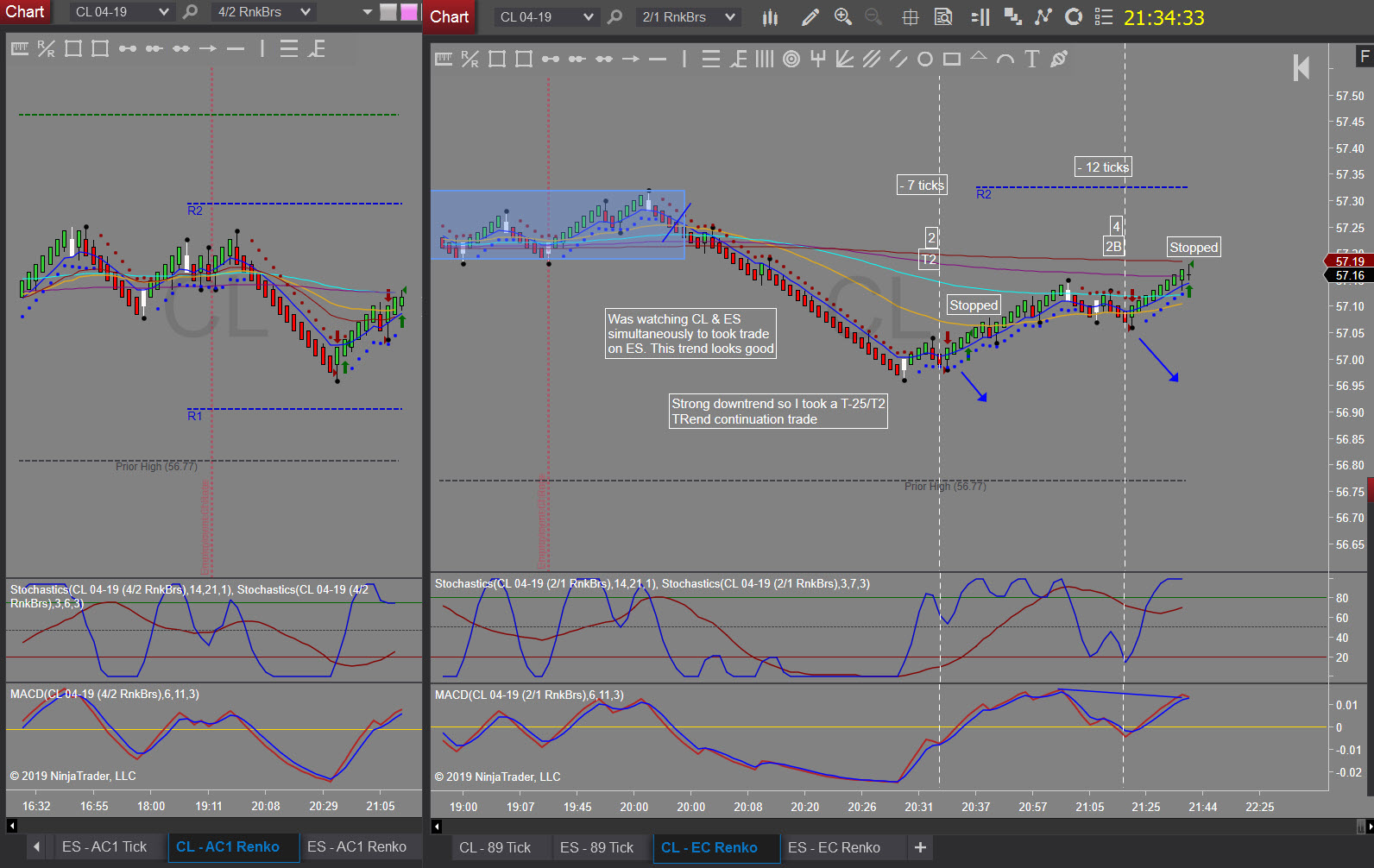This screenshot has height=868, width=1374.
Task: Select the '- 12 ticks' label
Action: click(x=1103, y=167)
